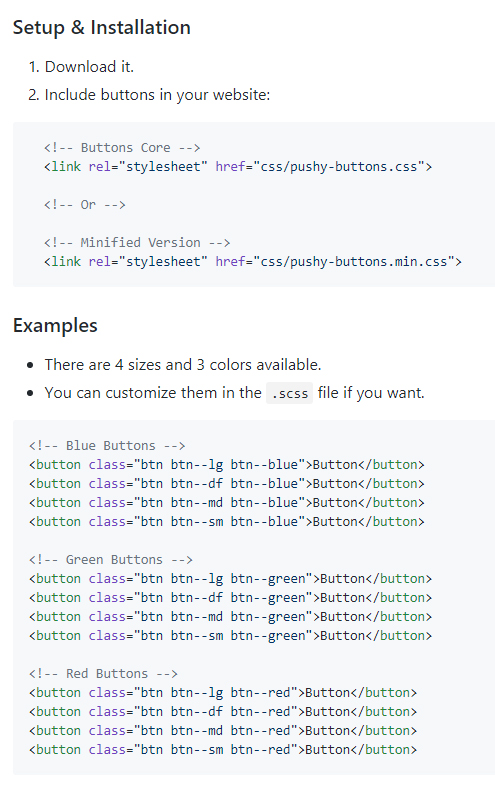Select the 'btn--sm btn--green' code line
The width and height of the screenshot is (495, 791).
pos(231,636)
